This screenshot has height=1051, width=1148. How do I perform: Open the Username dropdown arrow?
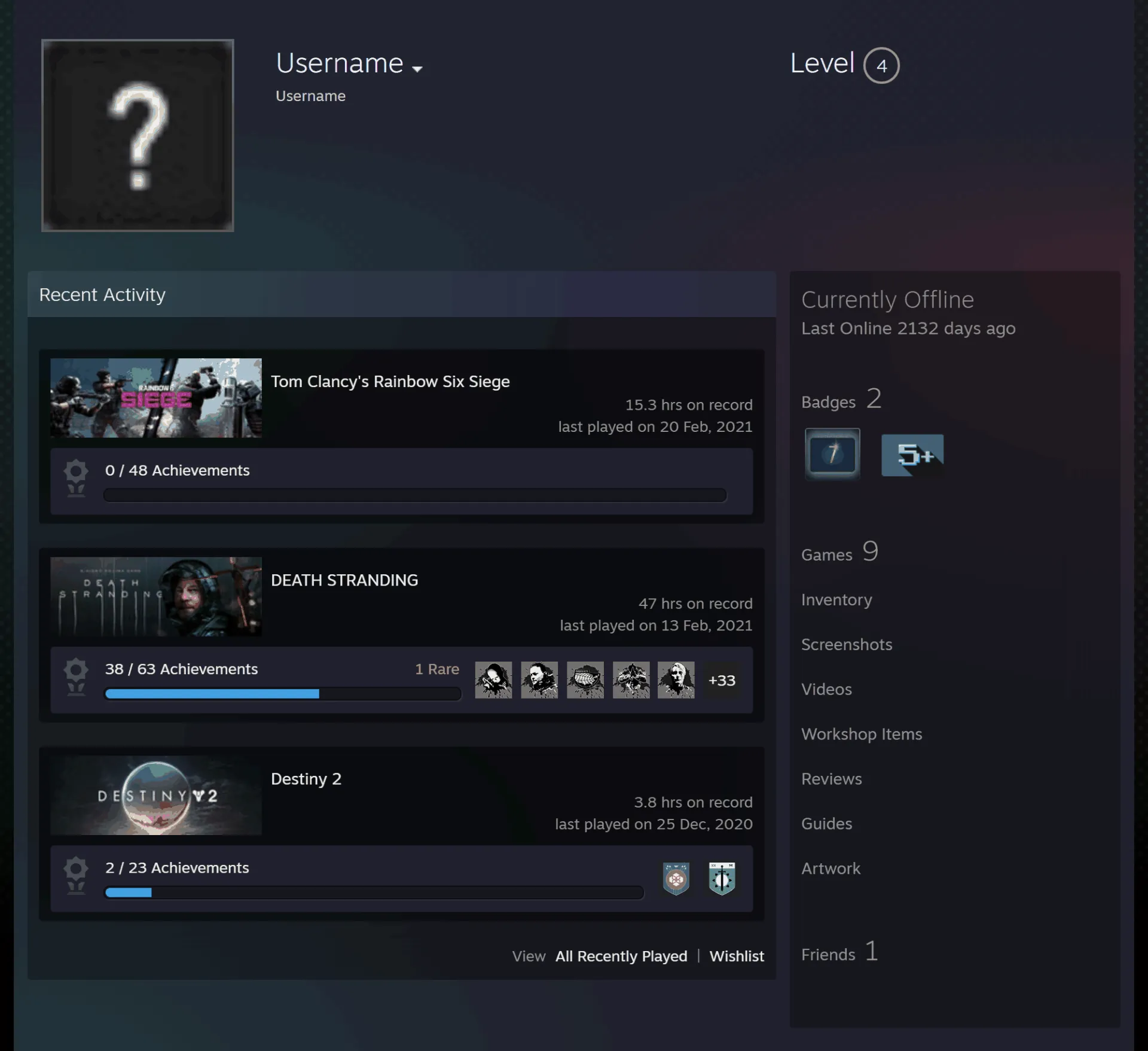click(417, 69)
